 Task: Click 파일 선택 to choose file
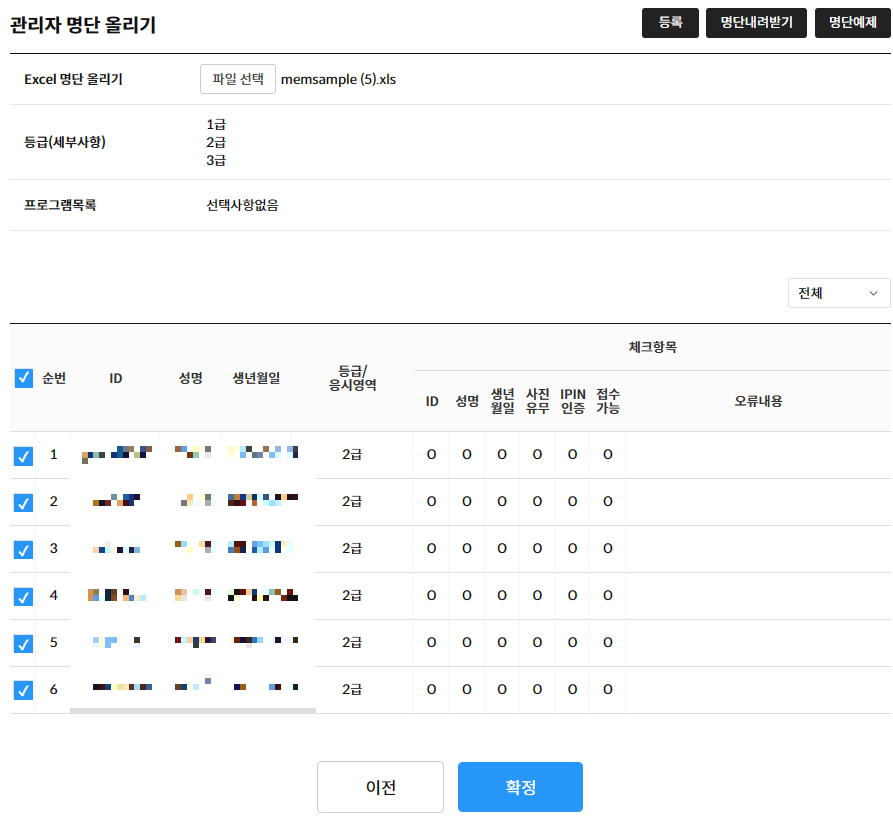point(238,79)
